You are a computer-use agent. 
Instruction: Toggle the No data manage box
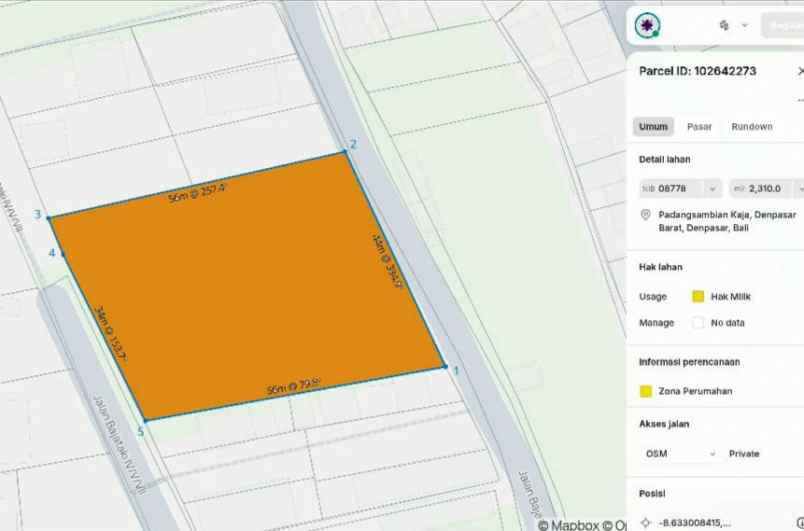tap(698, 323)
